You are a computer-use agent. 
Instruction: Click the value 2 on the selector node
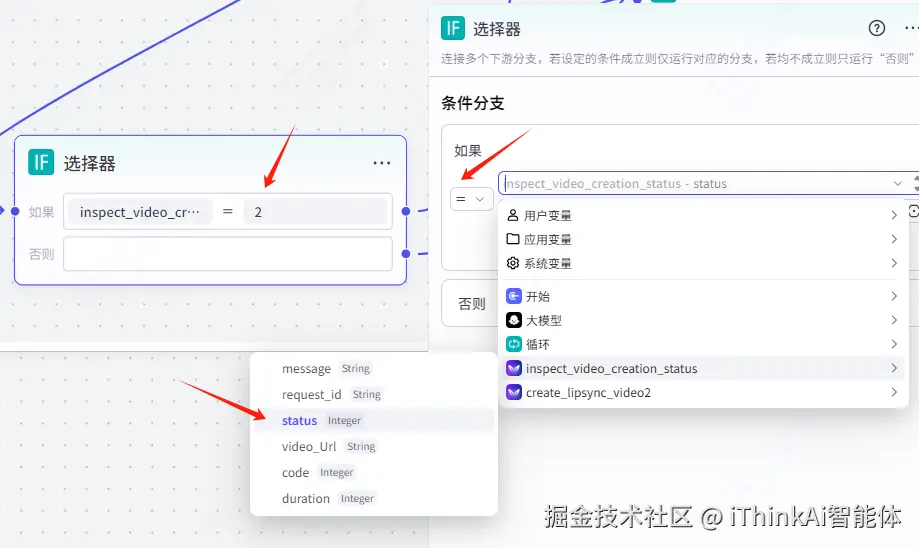[x=315, y=212]
